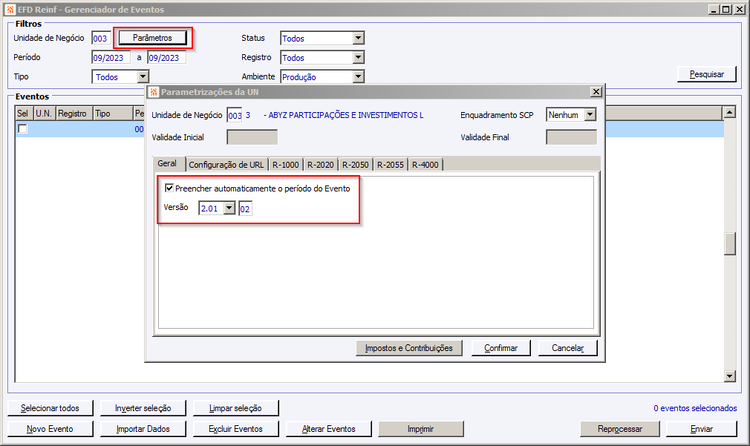750x446 pixels.
Task: Click the 0 eventos selecionados text
Action: pyautogui.click(x=695, y=408)
